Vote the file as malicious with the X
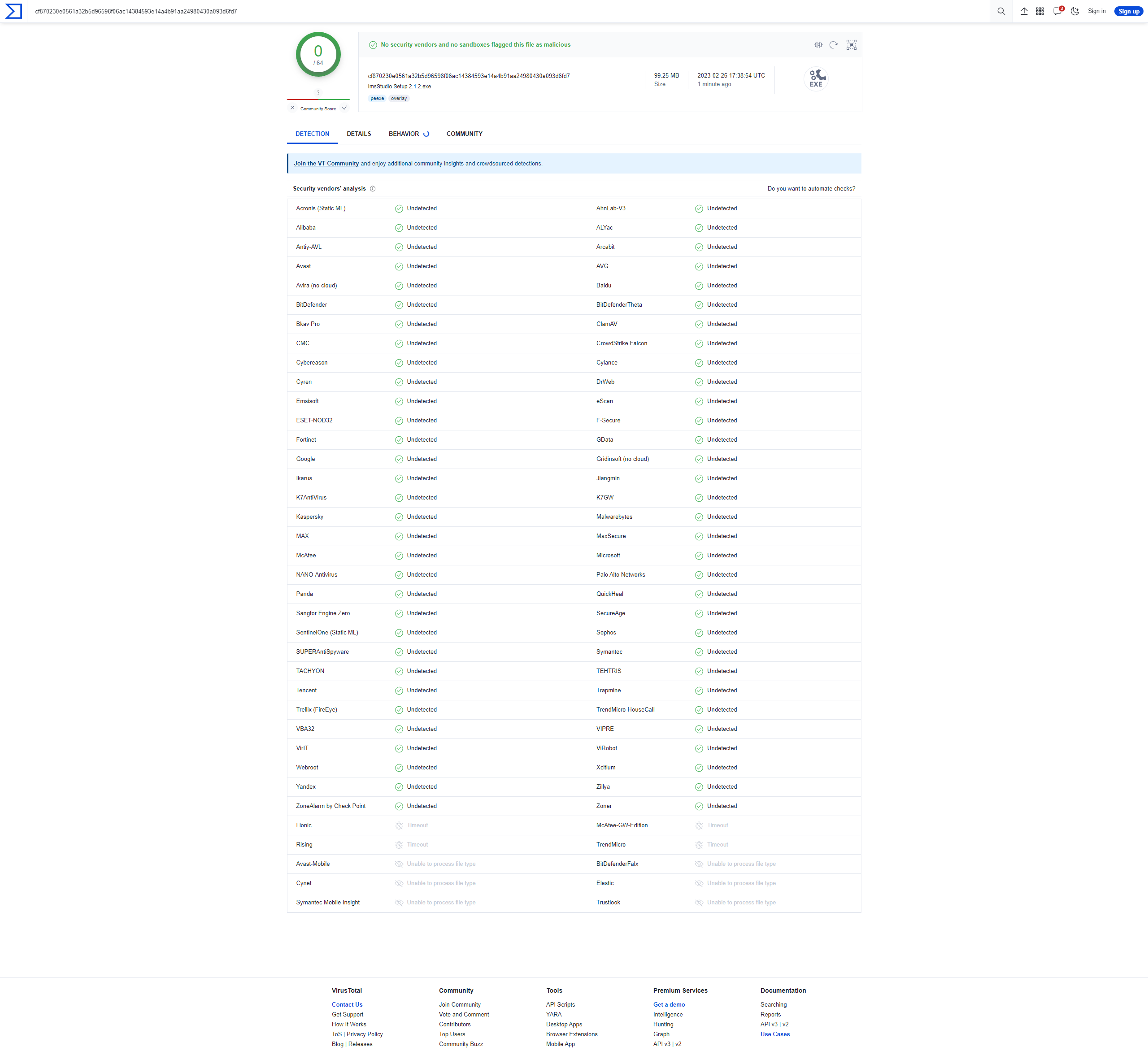Viewport: 1148px width, 1064px height. [x=292, y=108]
